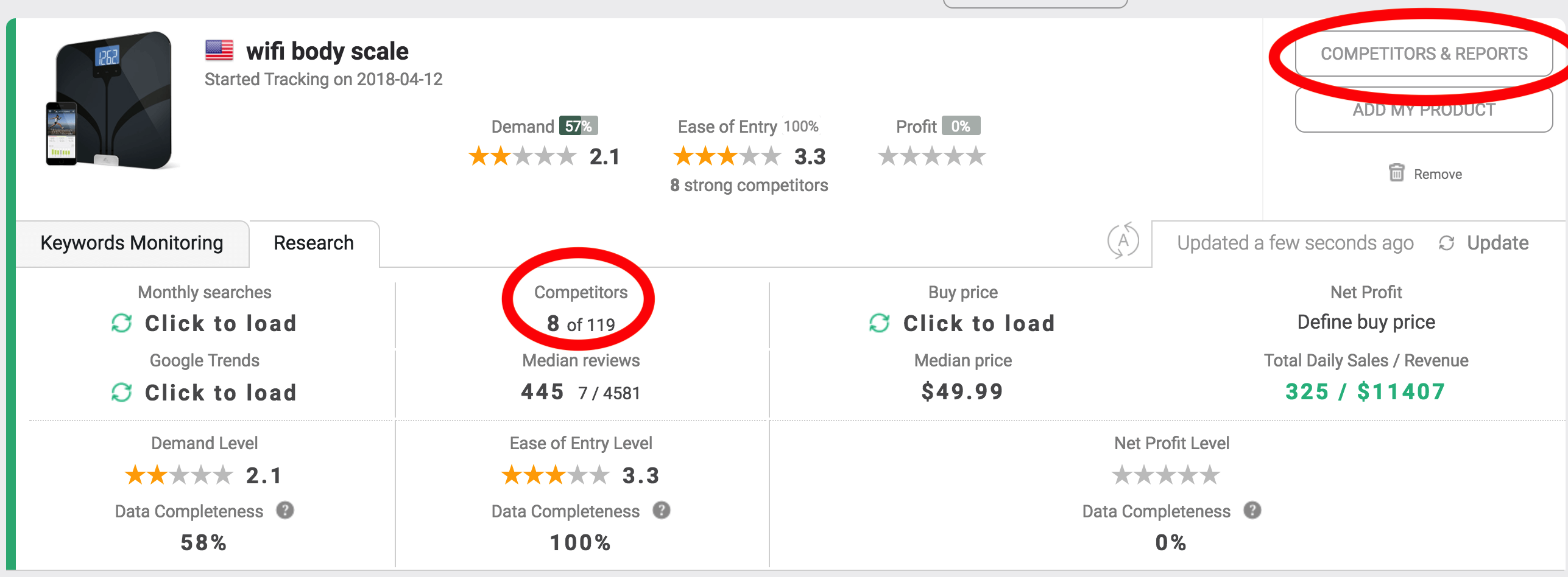Click the wifi body scale product thumbnail
Image resolution: width=1568 pixels, height=577 pixels.
click(x=110, y=100)
